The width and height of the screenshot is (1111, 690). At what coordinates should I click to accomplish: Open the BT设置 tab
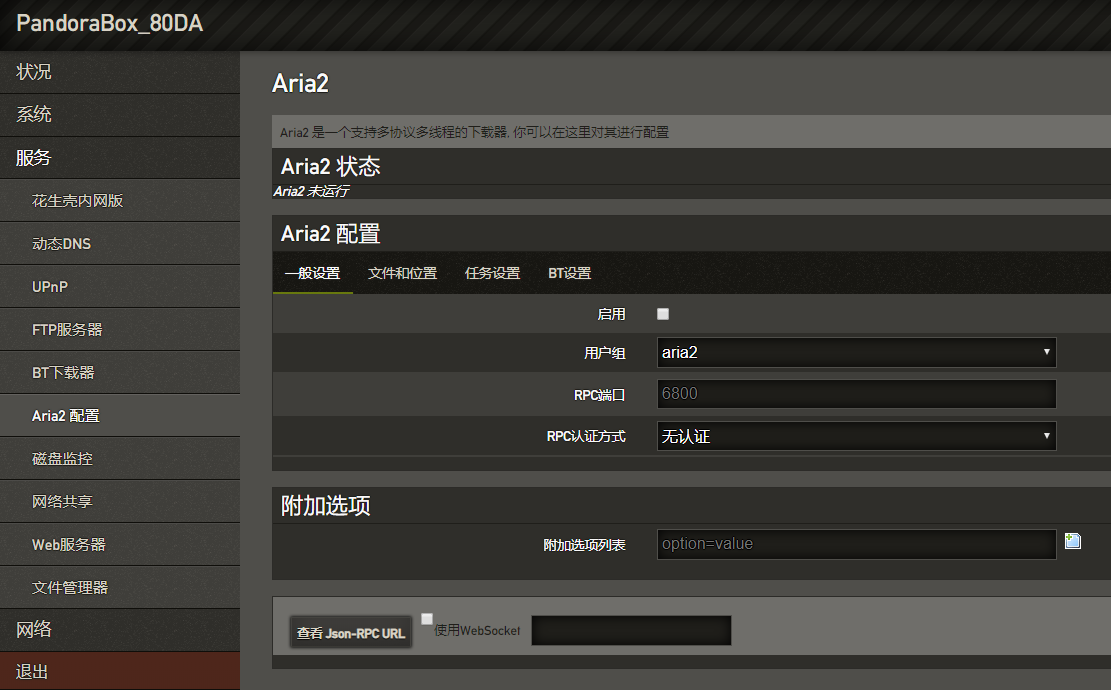tap(570, 273)
